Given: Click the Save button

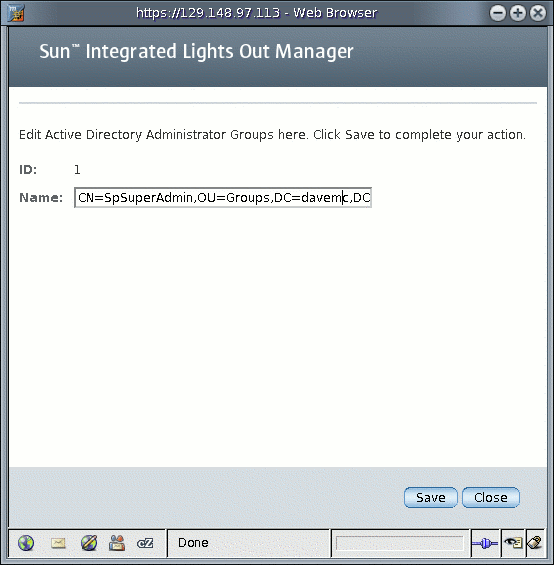Looking at the screenshot, I should pos(430,498).
